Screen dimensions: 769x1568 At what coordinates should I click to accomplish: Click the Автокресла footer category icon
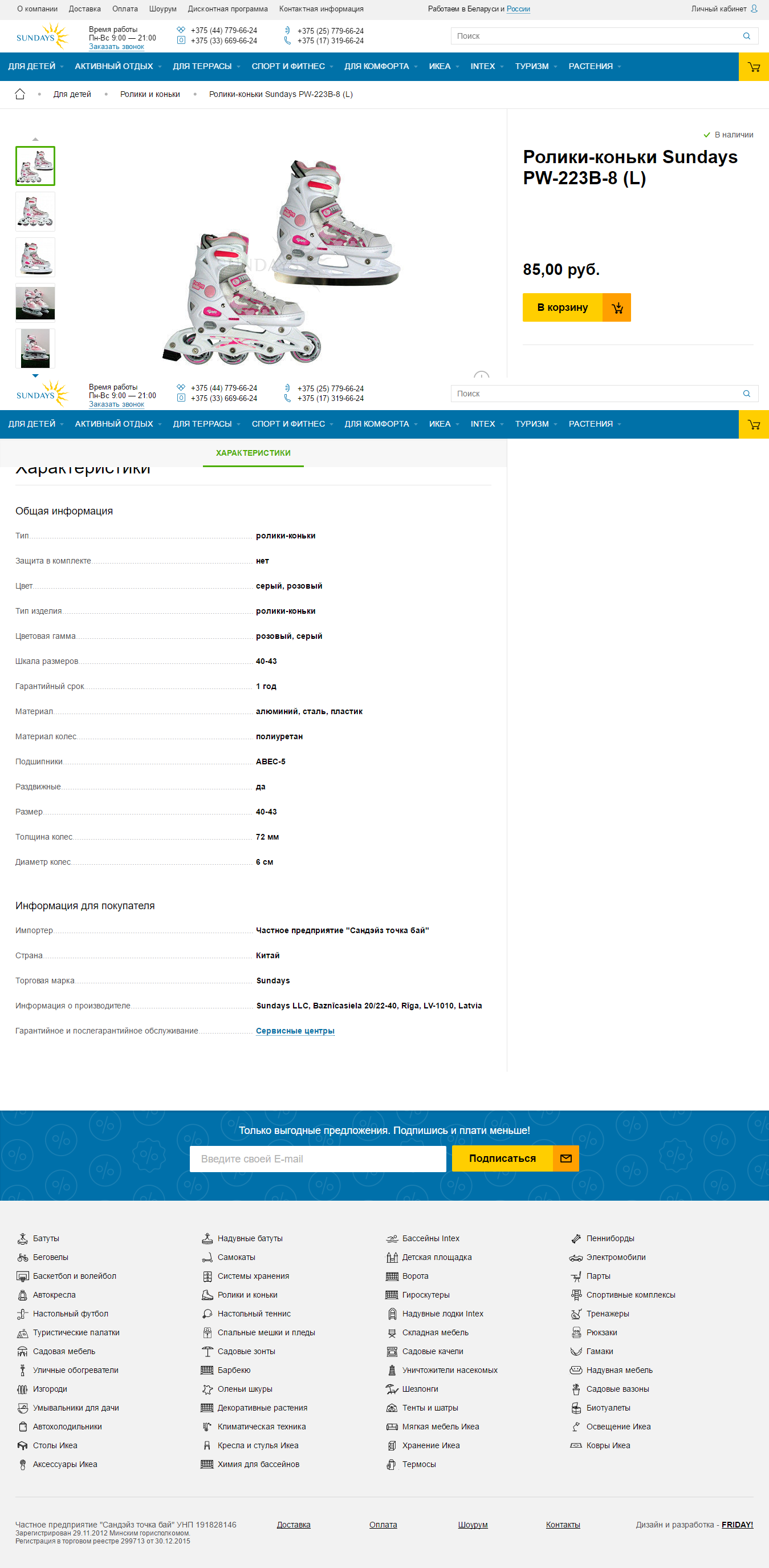coord(22,1295)
